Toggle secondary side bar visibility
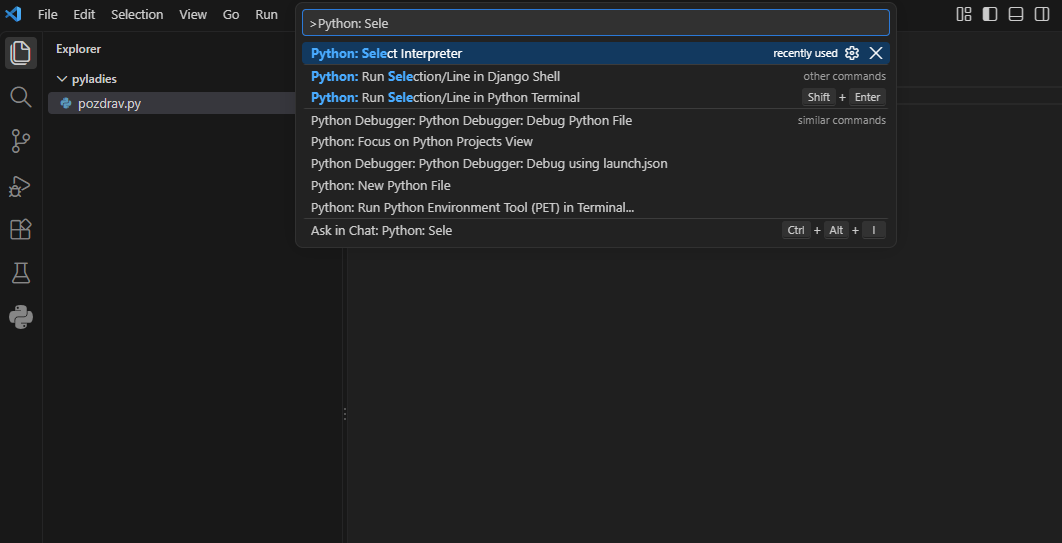Viewport: 1062px width, 543px height. pyautogui.click(x=1042, y=14)
